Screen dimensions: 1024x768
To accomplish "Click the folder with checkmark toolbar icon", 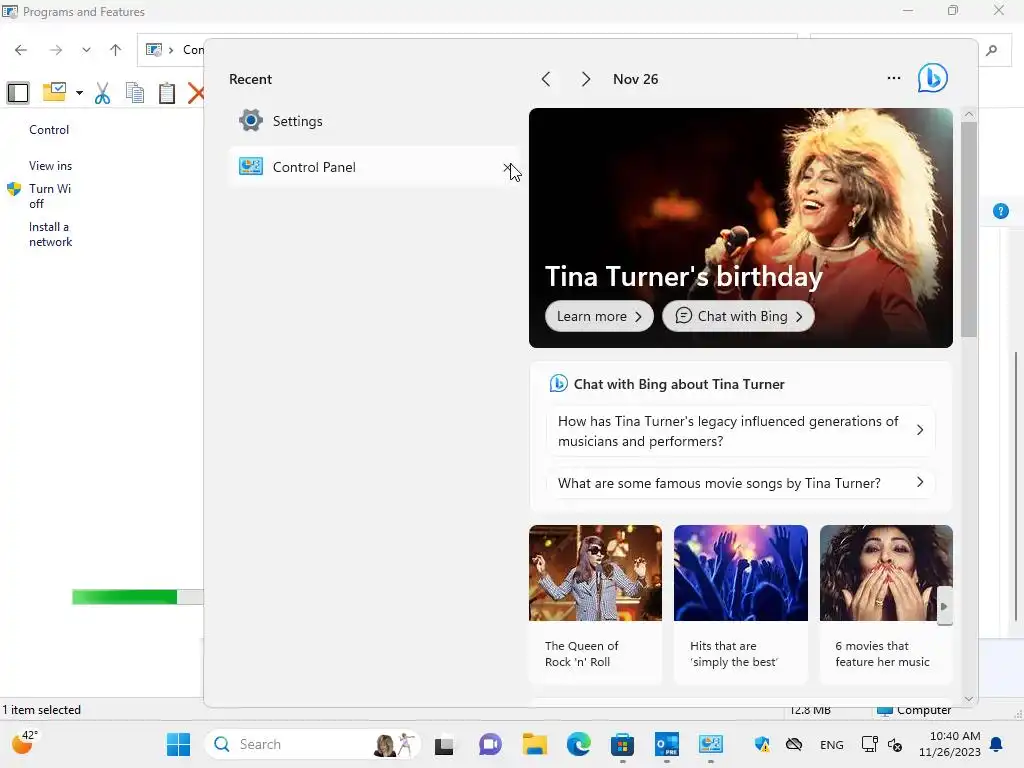I will pos(55,91).
